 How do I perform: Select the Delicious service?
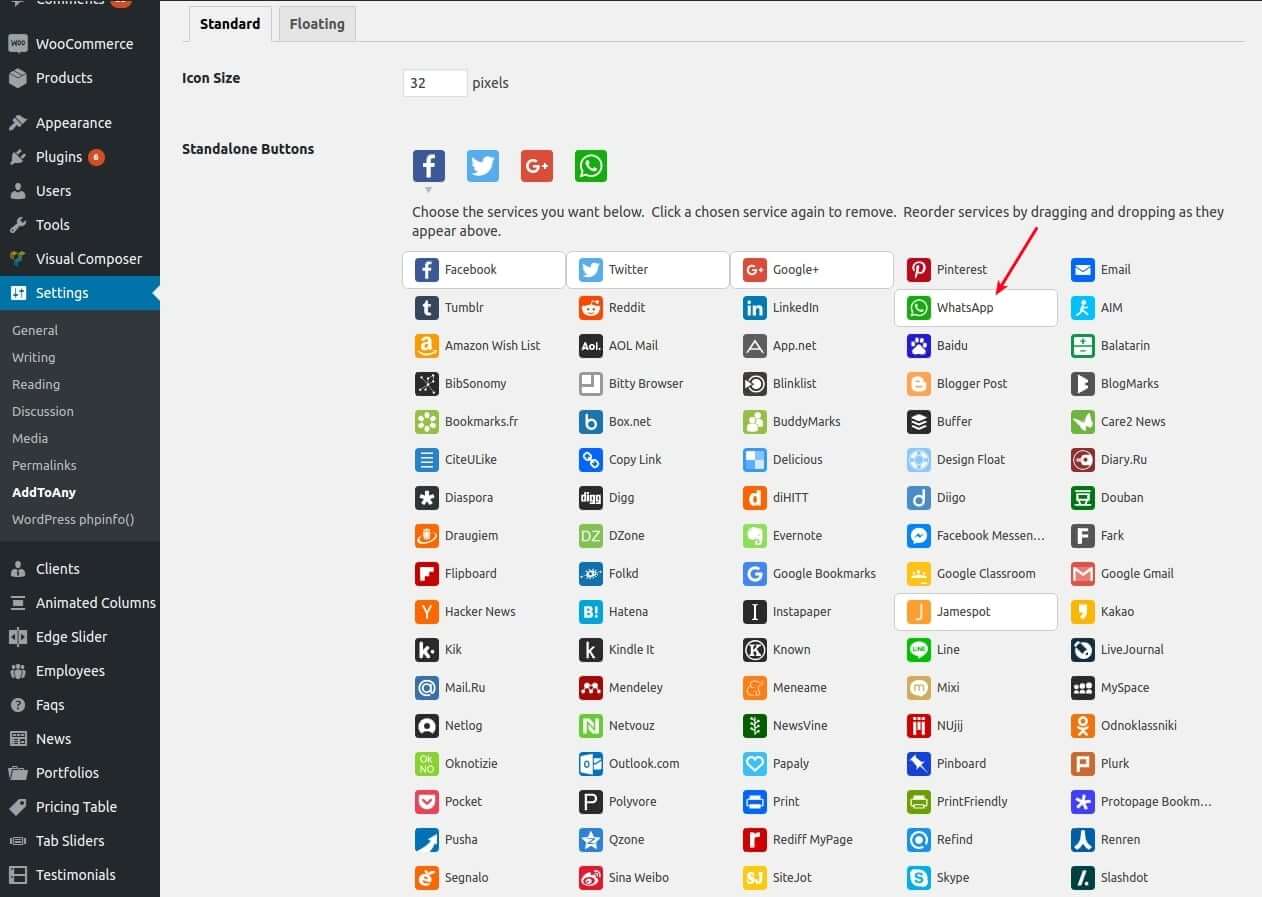tap(811, 460)
